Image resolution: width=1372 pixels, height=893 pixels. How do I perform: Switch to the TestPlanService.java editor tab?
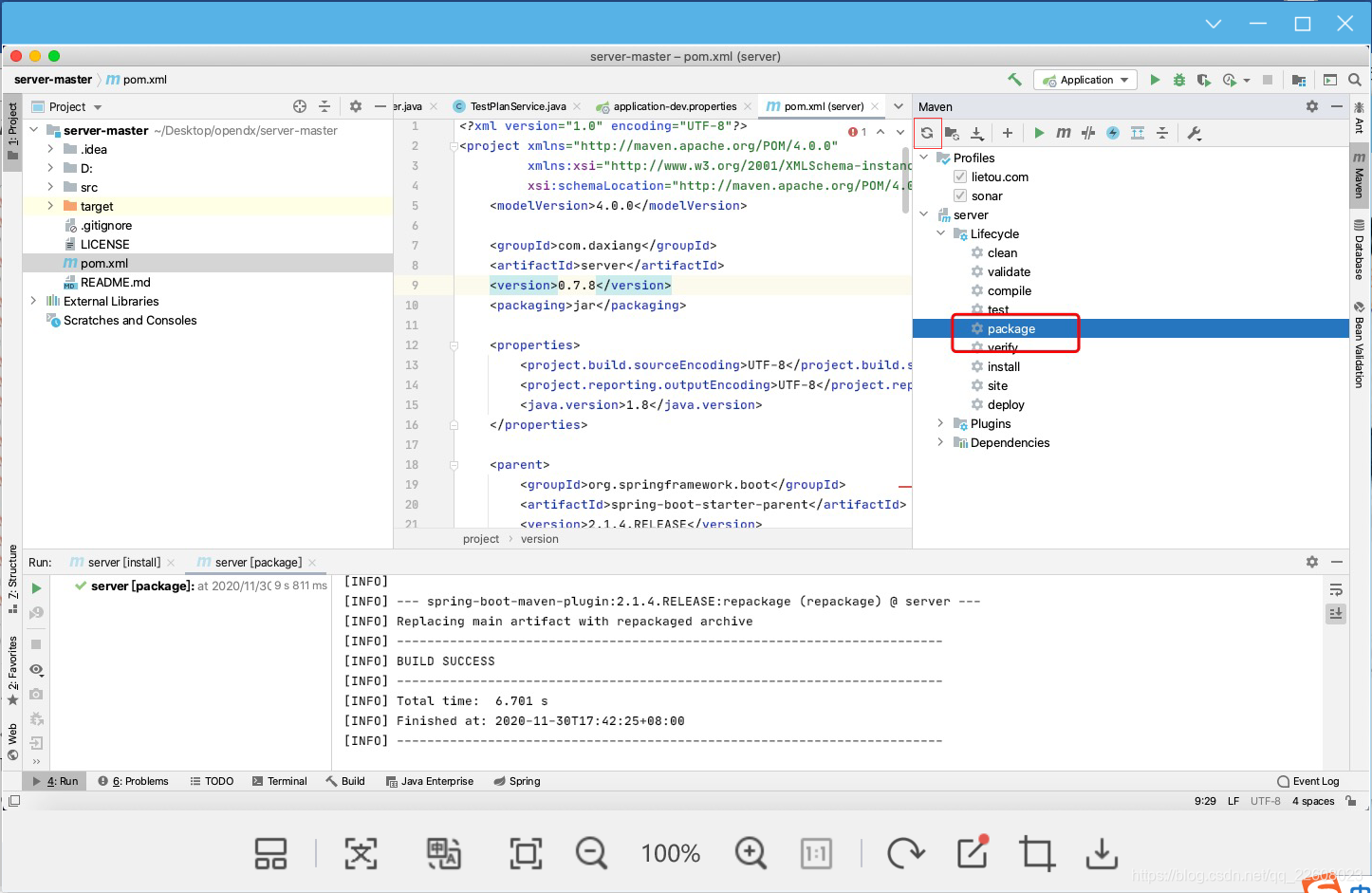(517, 106)
